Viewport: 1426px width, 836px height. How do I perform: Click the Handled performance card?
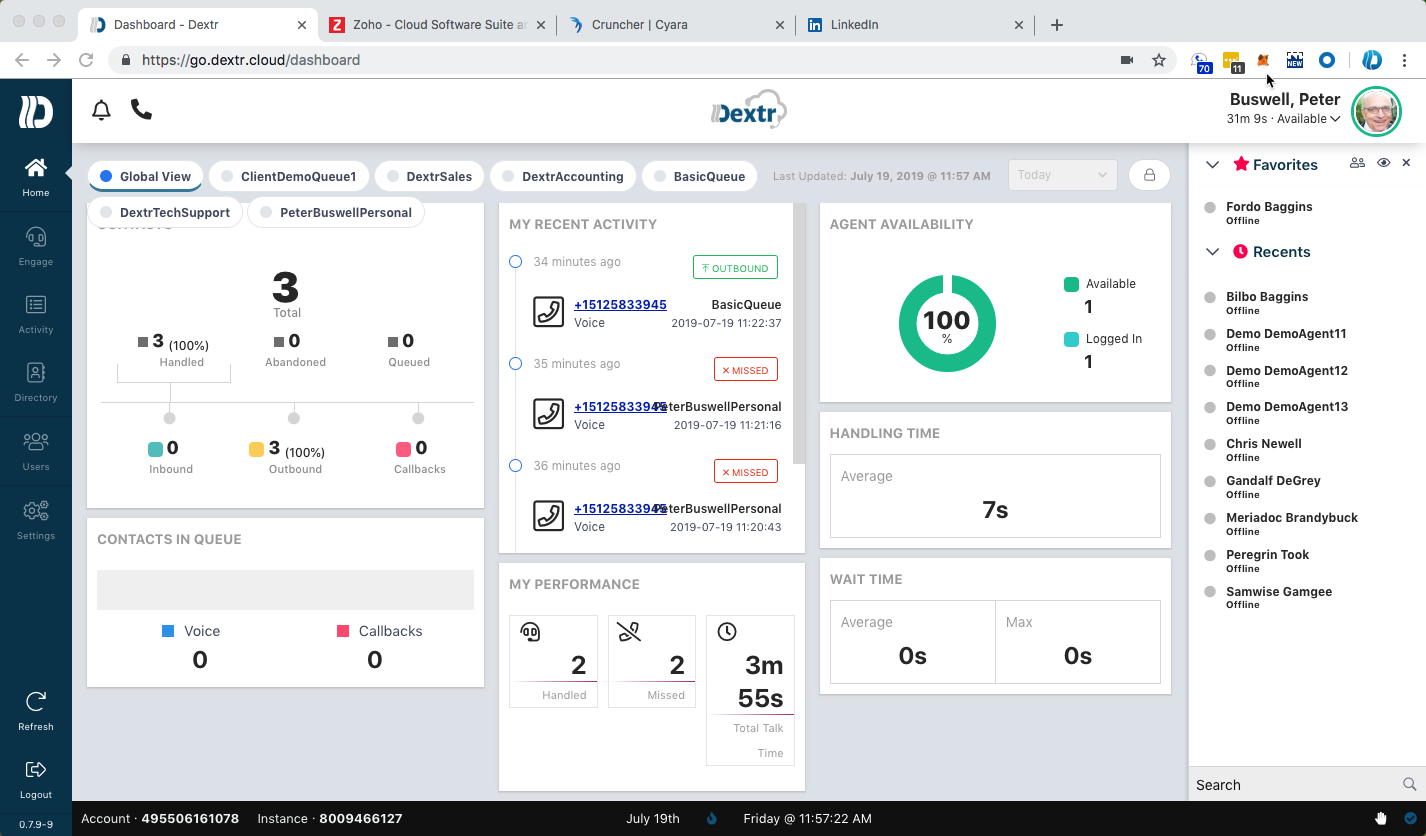(x=553, y=661)
